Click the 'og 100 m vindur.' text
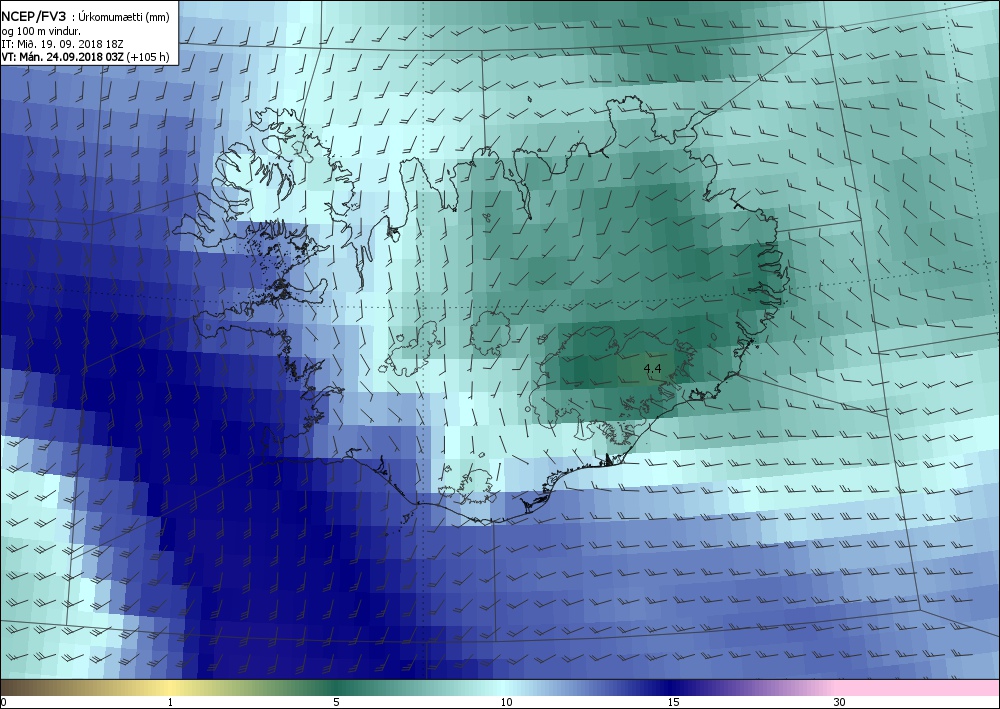1000x709 pixels. click(x=41, y=31)
